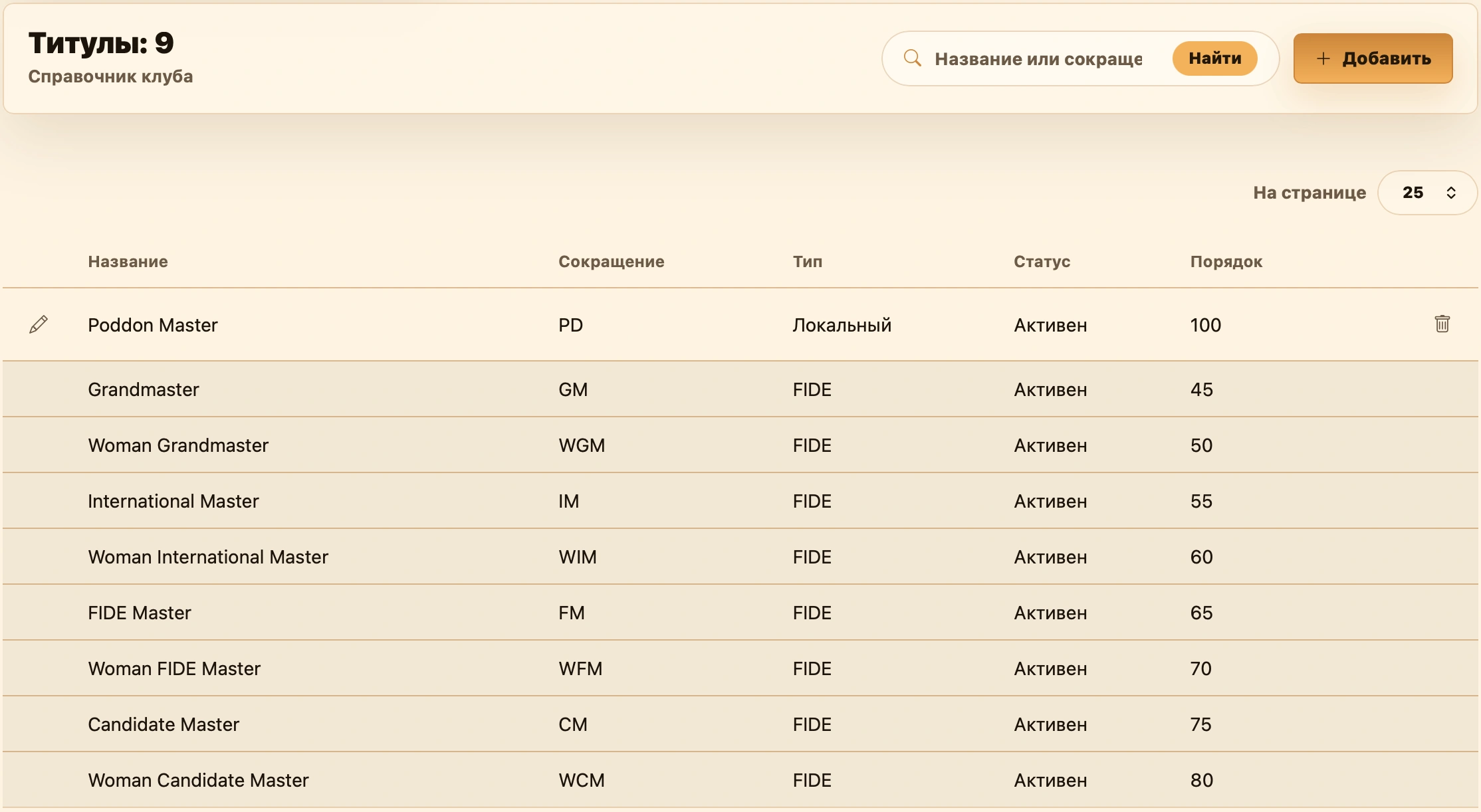Select the Poddon Master name cell
1481x812 pixels.
point(153,325)
